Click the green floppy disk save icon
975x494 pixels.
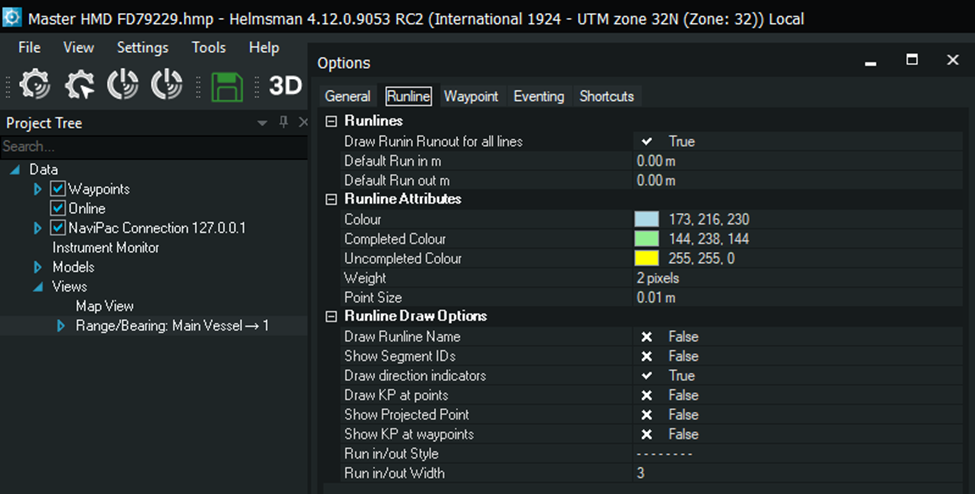click(x=227, y=86)
